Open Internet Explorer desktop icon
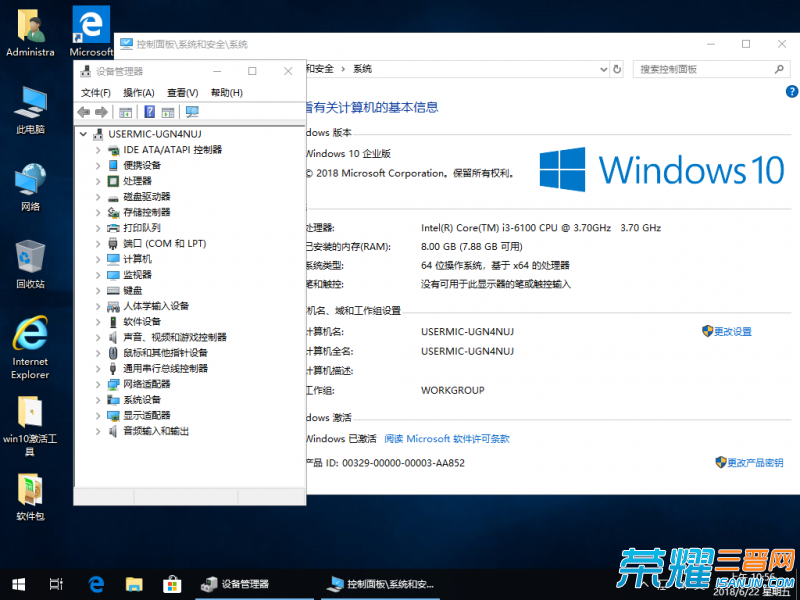The width and height of the screenshot is (800, 600). tap(30, 347)
